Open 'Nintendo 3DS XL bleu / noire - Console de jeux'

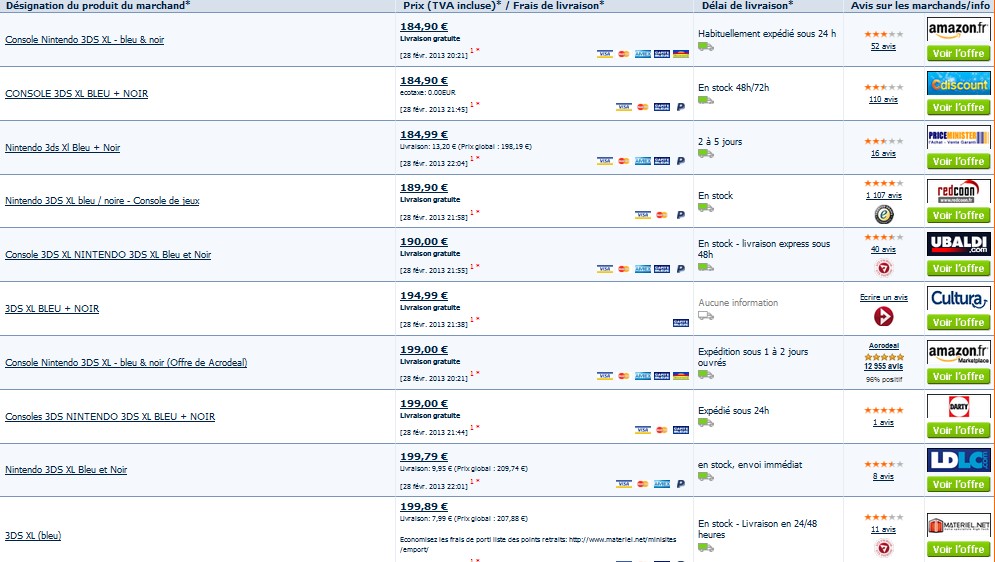(x=102, y=200)
